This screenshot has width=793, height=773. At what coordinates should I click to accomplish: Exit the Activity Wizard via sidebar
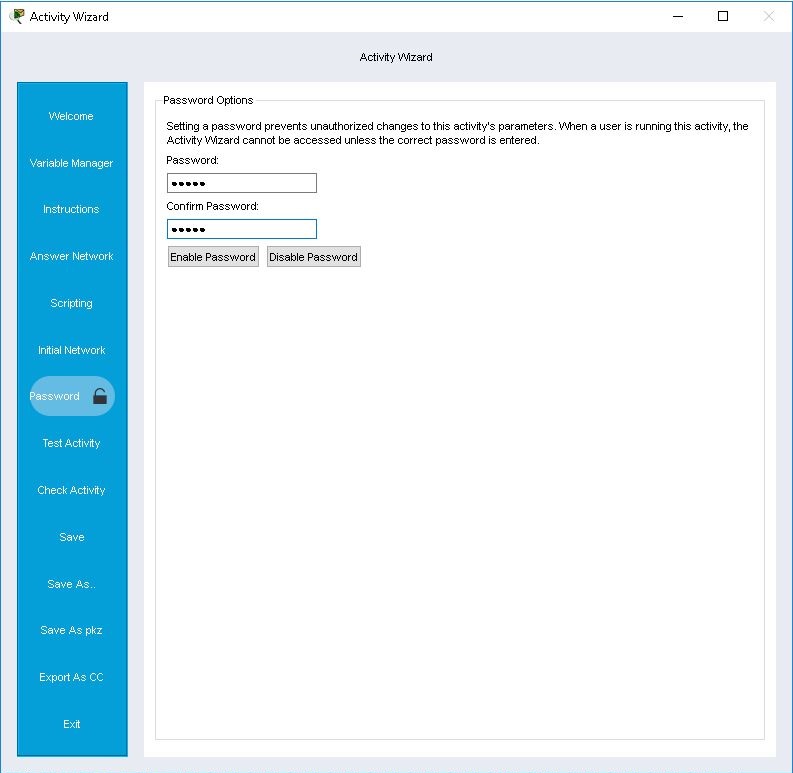pyautogui.click(x=71, y=724)
